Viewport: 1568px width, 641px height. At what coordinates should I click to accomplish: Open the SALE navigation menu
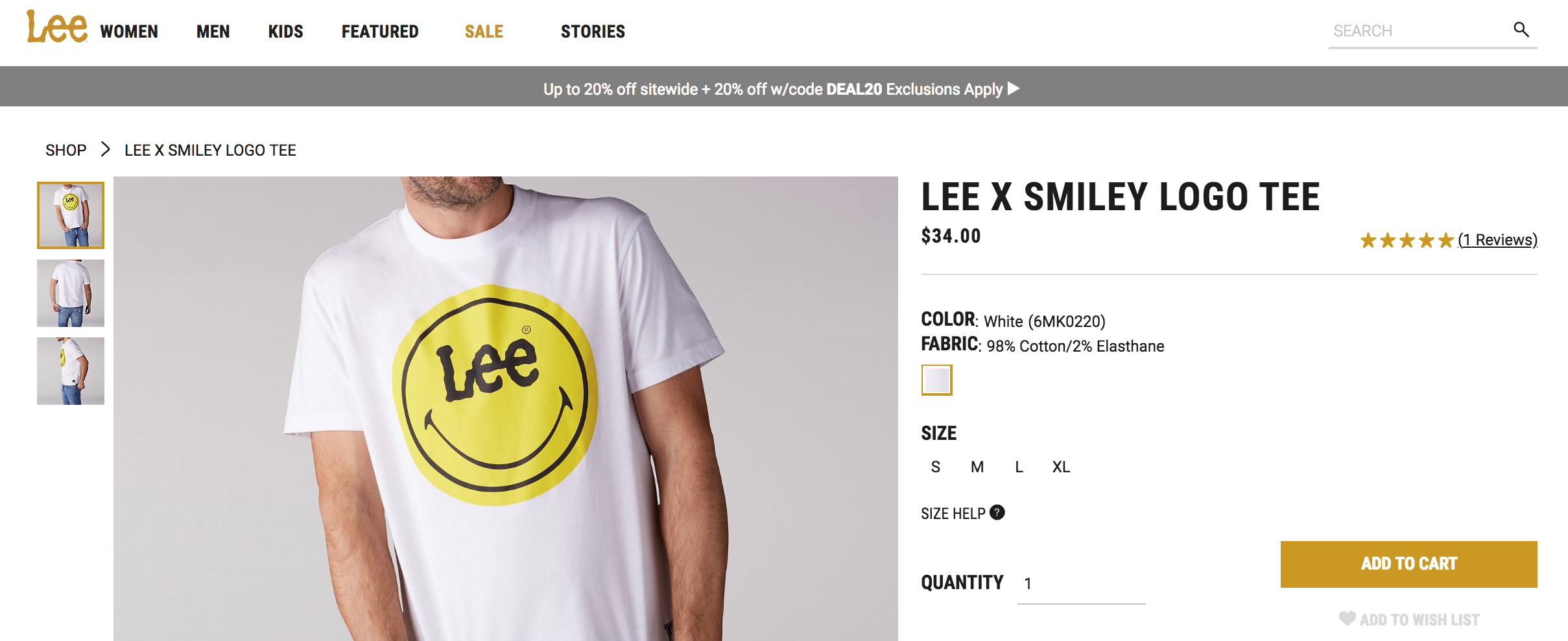pos(482,31)
